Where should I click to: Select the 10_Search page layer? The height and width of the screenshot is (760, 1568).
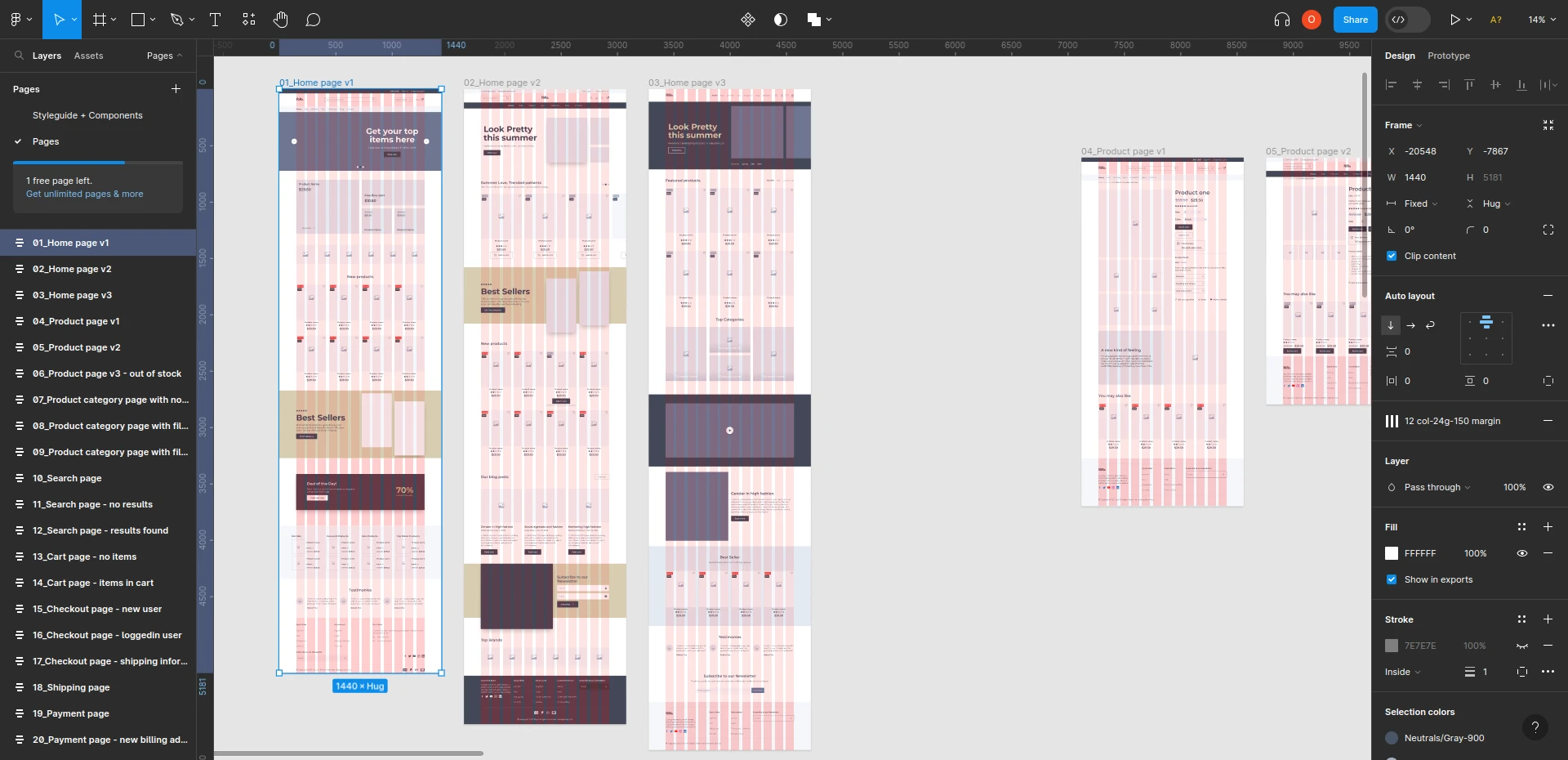click(69, 478)
